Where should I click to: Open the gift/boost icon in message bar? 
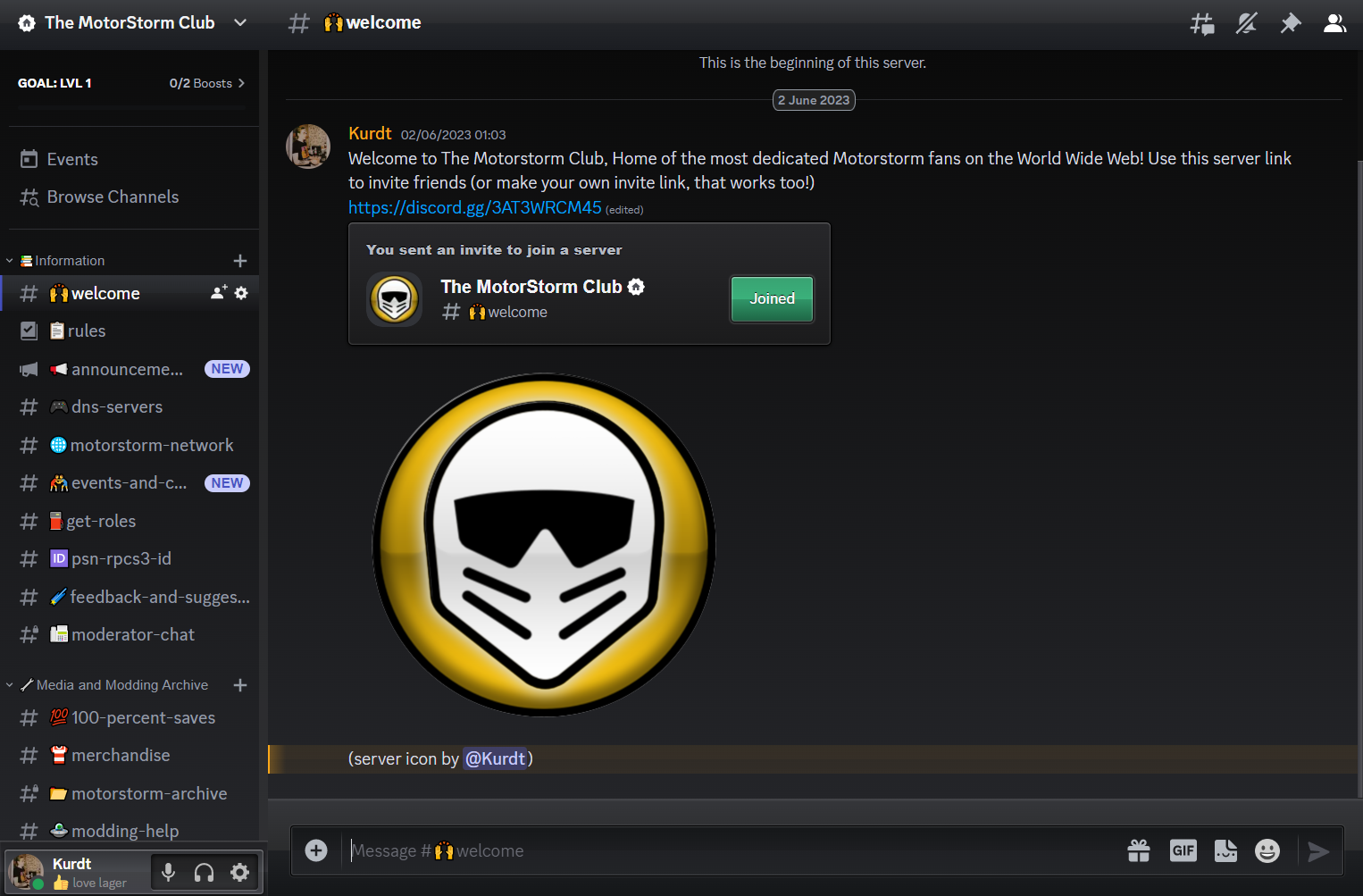[1138, 850]
